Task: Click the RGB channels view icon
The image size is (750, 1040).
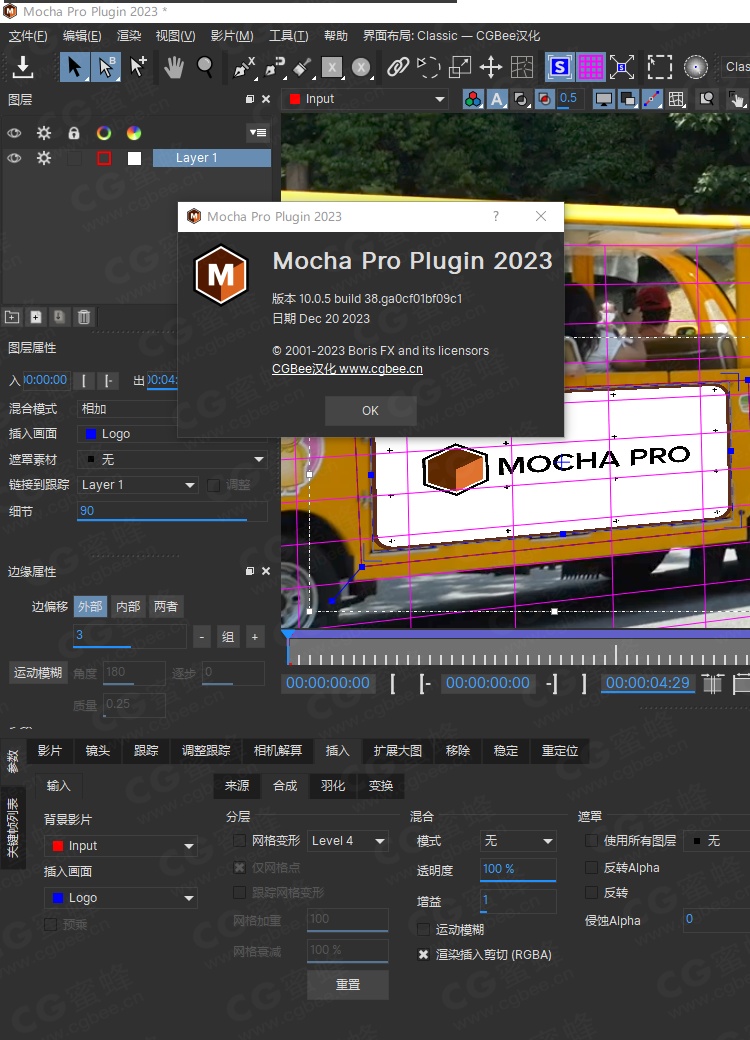Action: [x=473, y=99]
